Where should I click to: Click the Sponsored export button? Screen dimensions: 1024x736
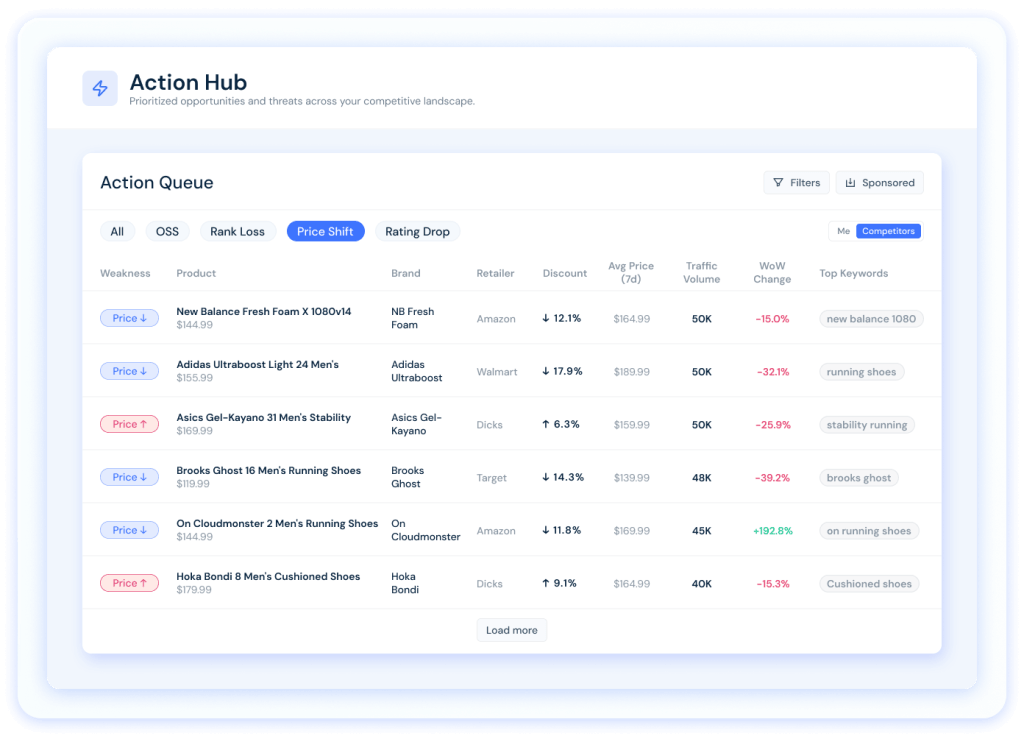[880, 183]
